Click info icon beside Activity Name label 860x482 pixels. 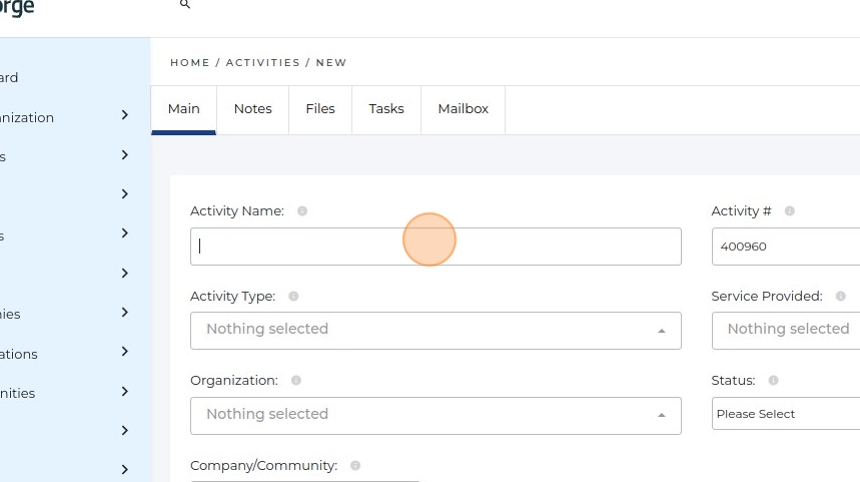[302, 211]
